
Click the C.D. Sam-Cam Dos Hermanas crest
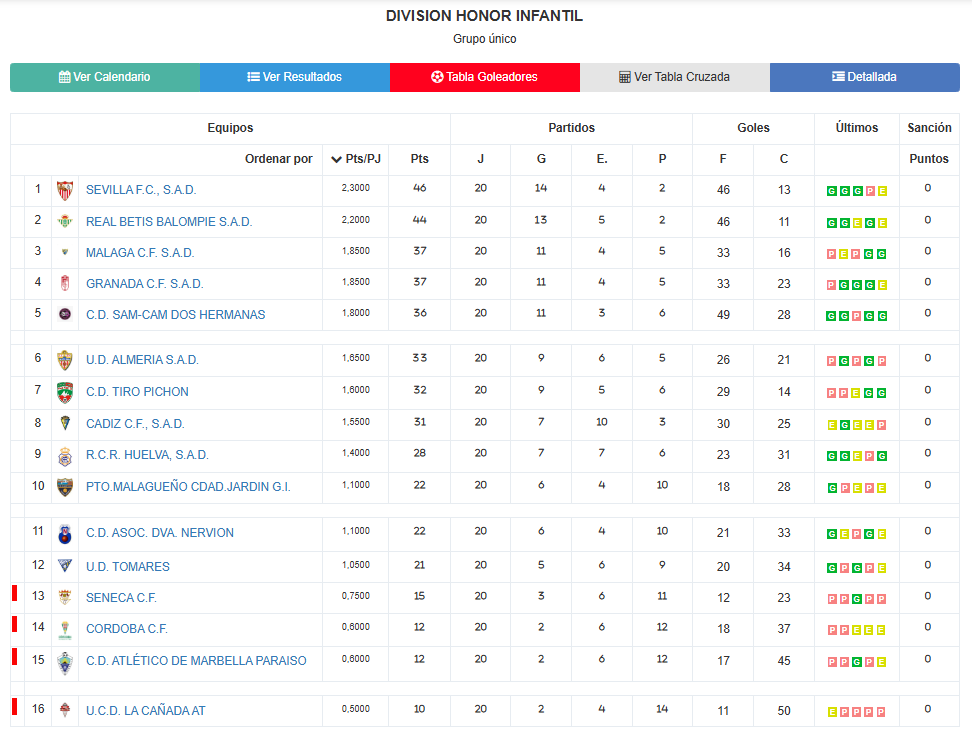tap(64, 314)
